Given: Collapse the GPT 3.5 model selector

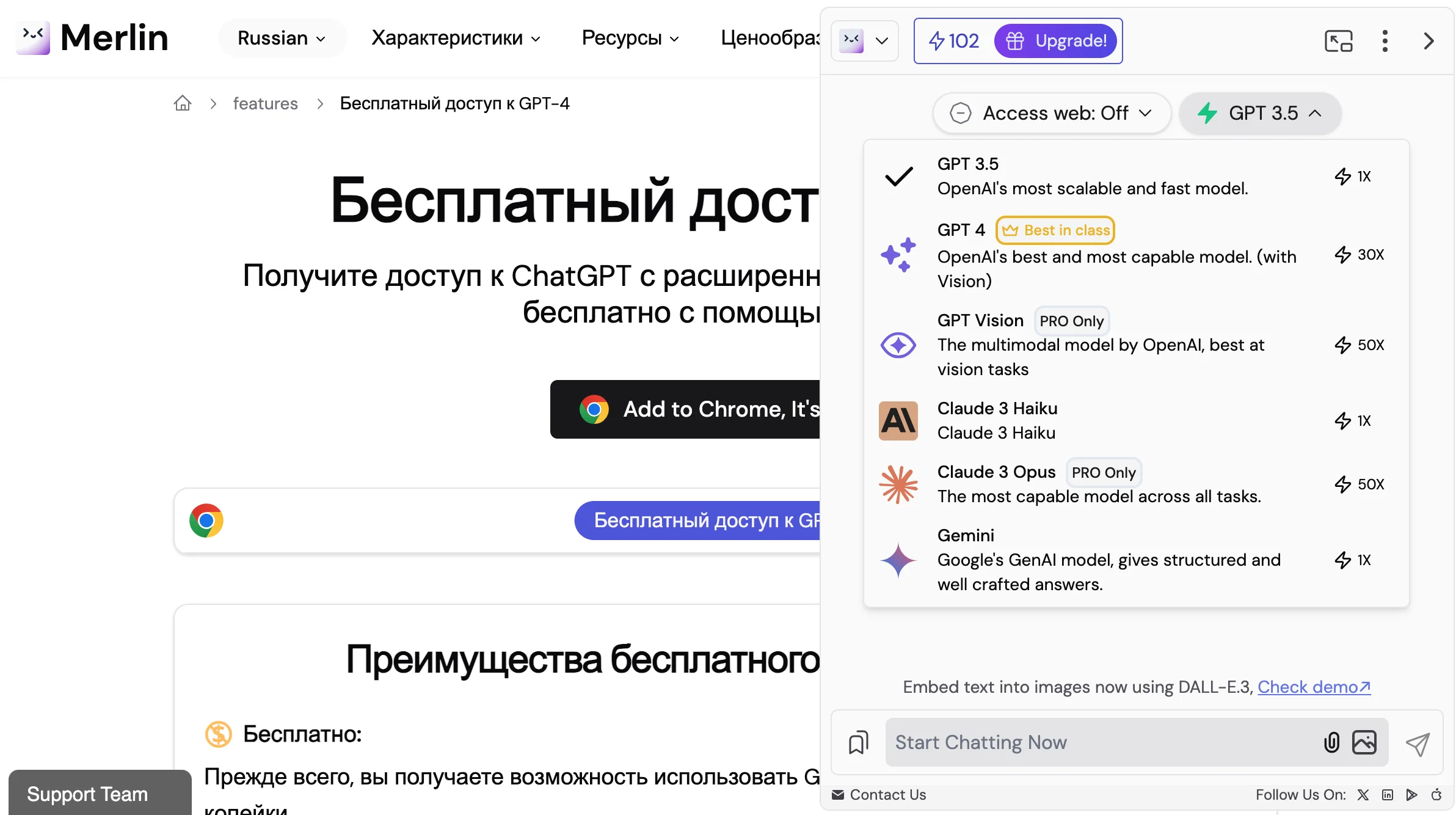Looking at the screenshot, I should (1260, 113).
